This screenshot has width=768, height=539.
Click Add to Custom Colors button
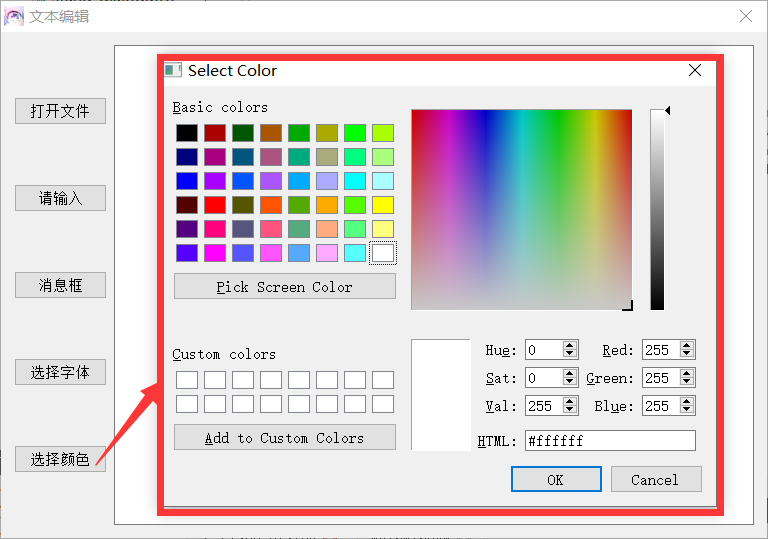tap(285, 437)
